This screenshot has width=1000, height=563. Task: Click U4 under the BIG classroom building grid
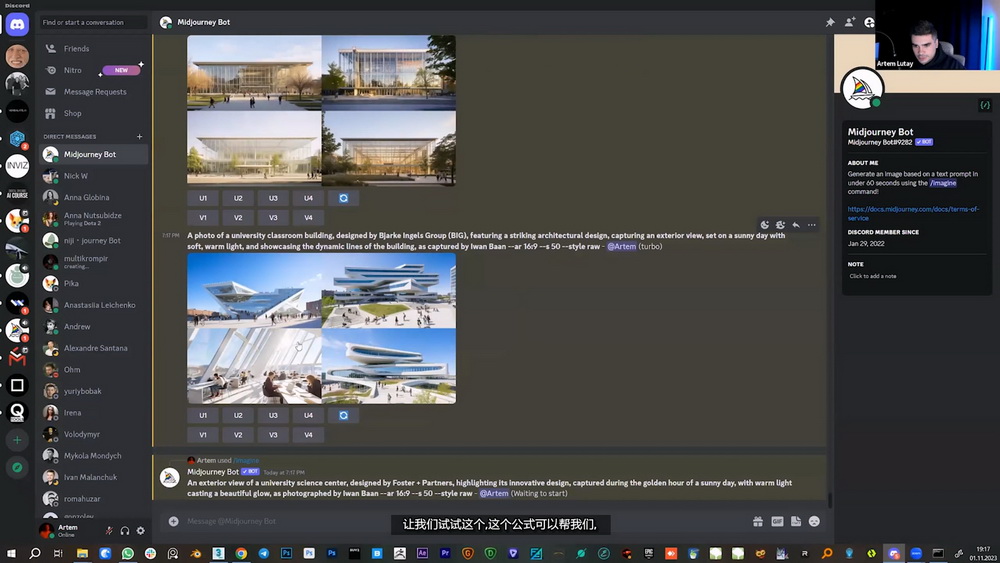(x=308, y=415)
